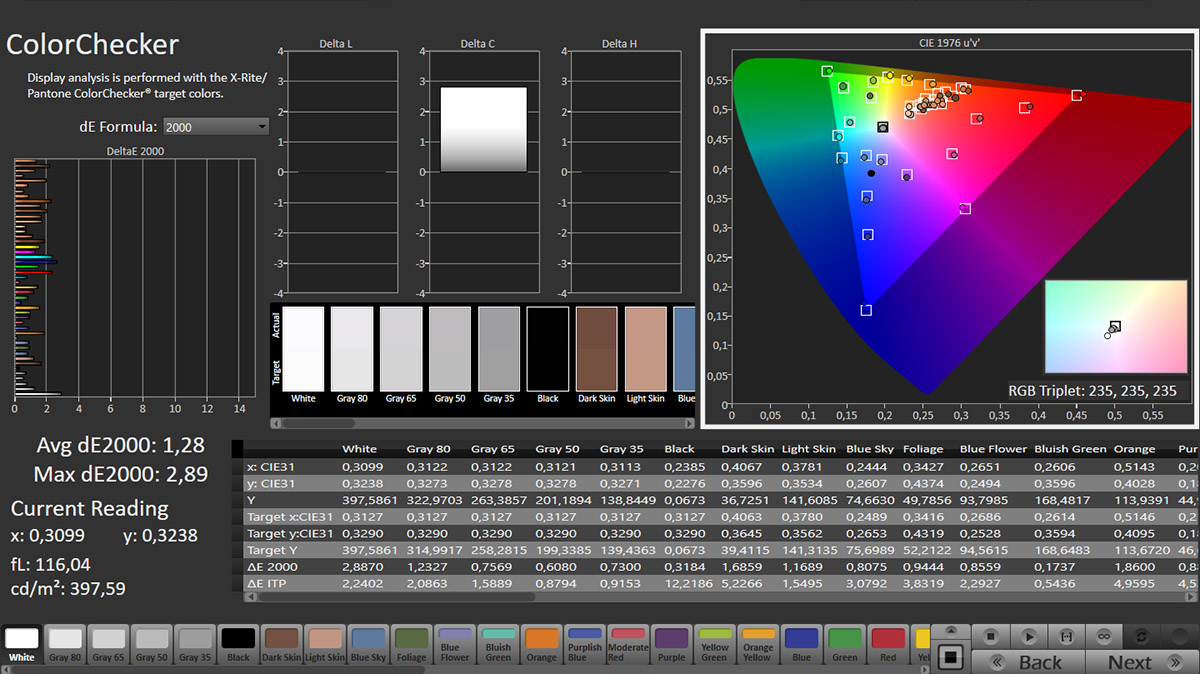Screen dimensions: 1200x674
Task: Expand the up-arrow panel above pattern icon
Action: 950,632
